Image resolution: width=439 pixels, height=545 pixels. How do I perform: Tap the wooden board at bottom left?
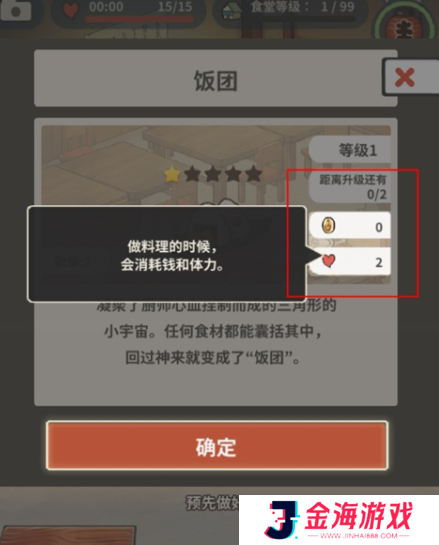coord(68,536)
